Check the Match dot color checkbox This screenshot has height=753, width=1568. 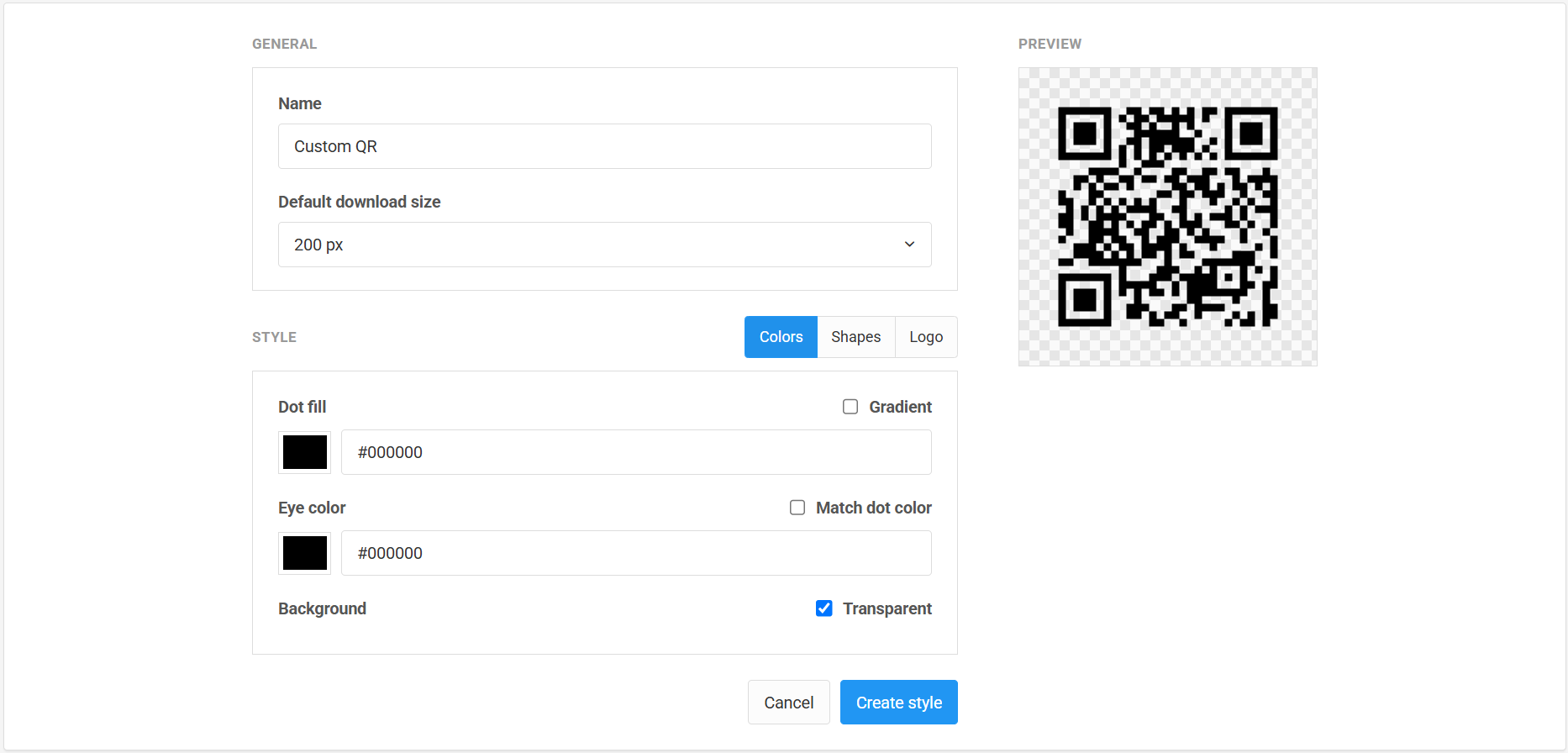[x=797, y=508]
